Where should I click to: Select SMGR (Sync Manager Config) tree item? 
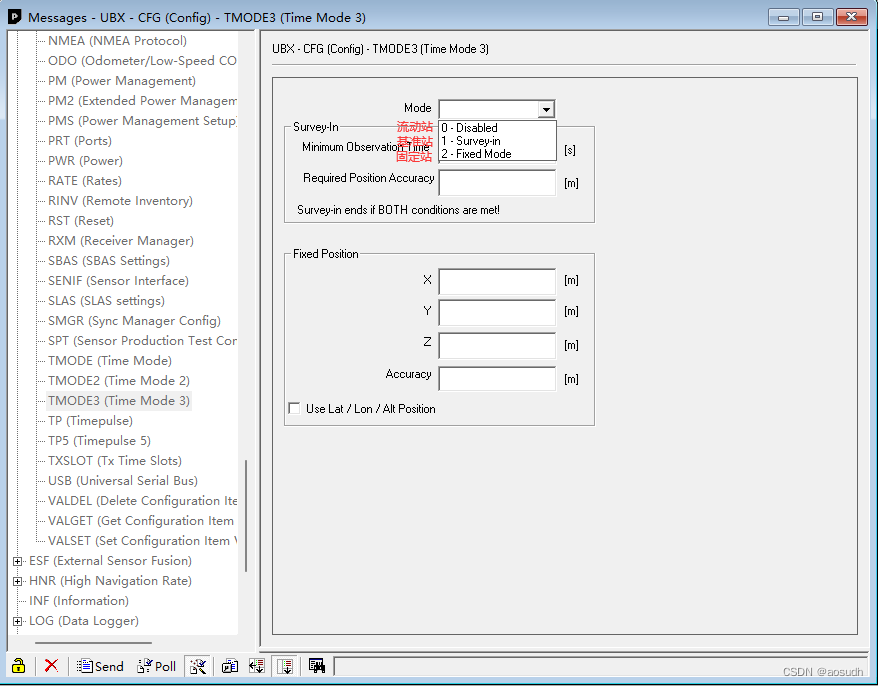tap(134, 321)
